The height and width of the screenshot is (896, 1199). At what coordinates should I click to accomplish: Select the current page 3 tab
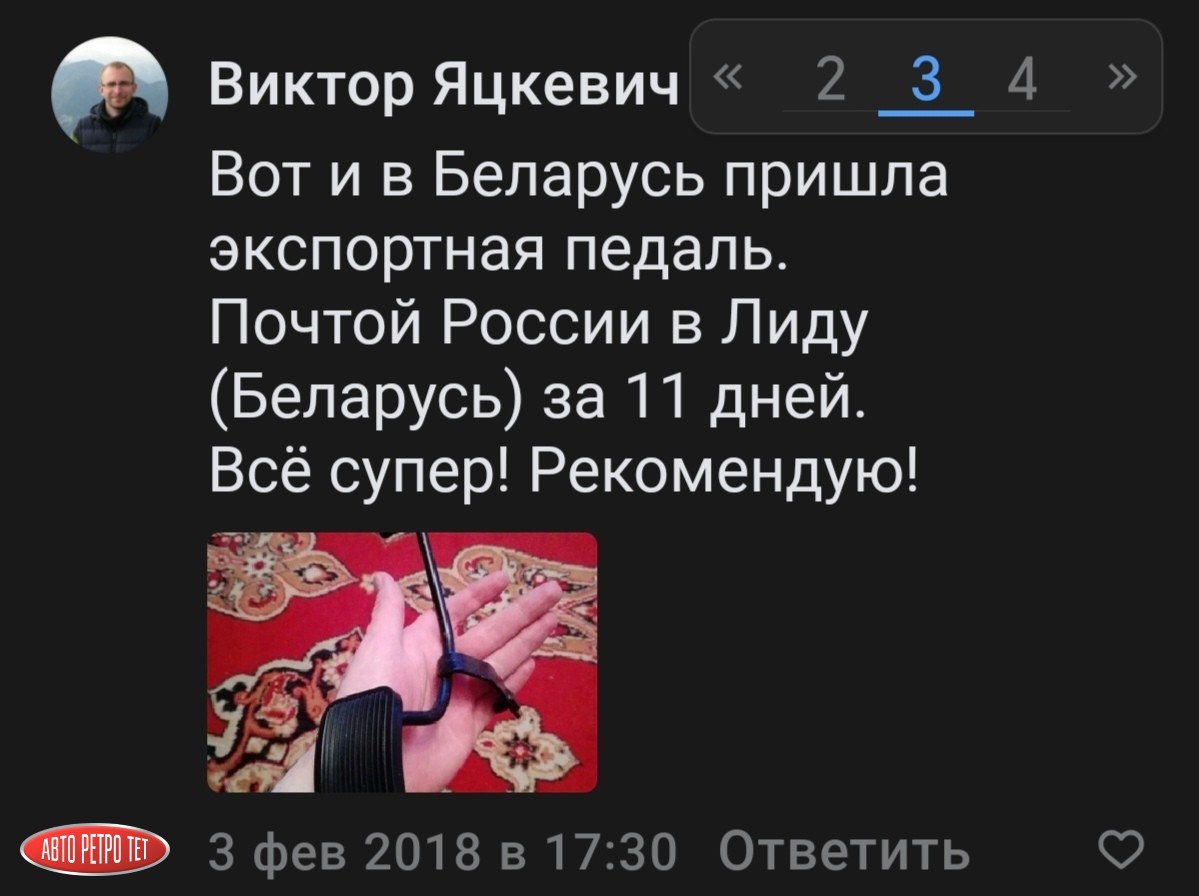(926, 79)
